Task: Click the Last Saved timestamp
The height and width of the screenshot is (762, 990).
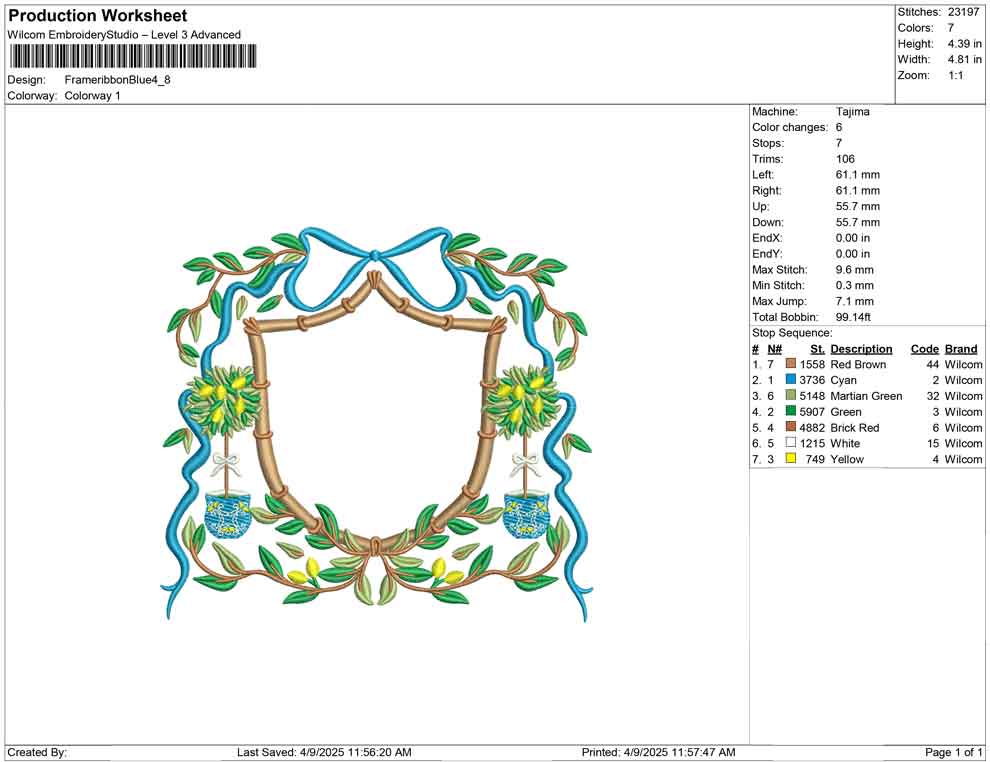Action: tap(325, 752)
